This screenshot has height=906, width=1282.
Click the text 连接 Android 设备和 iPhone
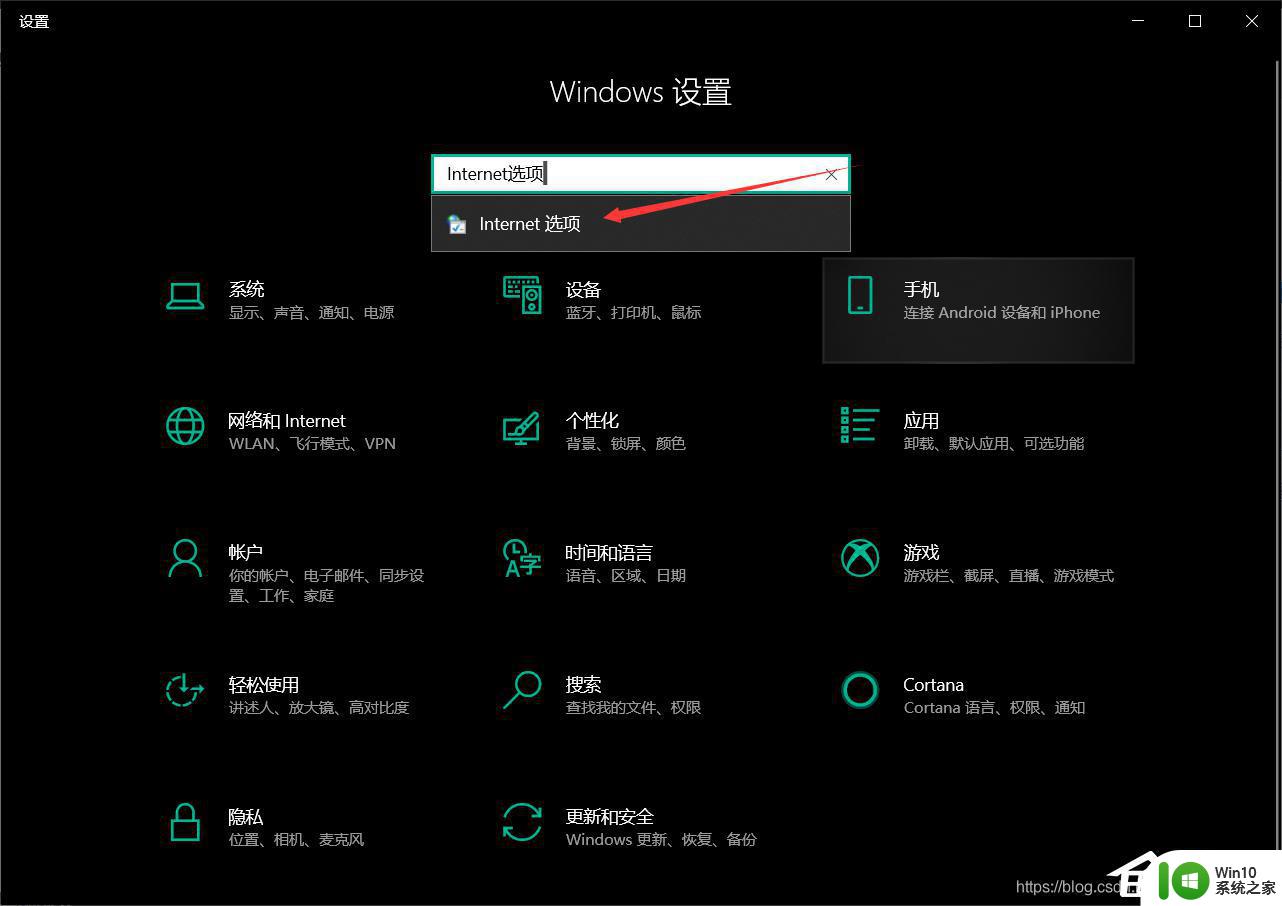(1001, 313)
